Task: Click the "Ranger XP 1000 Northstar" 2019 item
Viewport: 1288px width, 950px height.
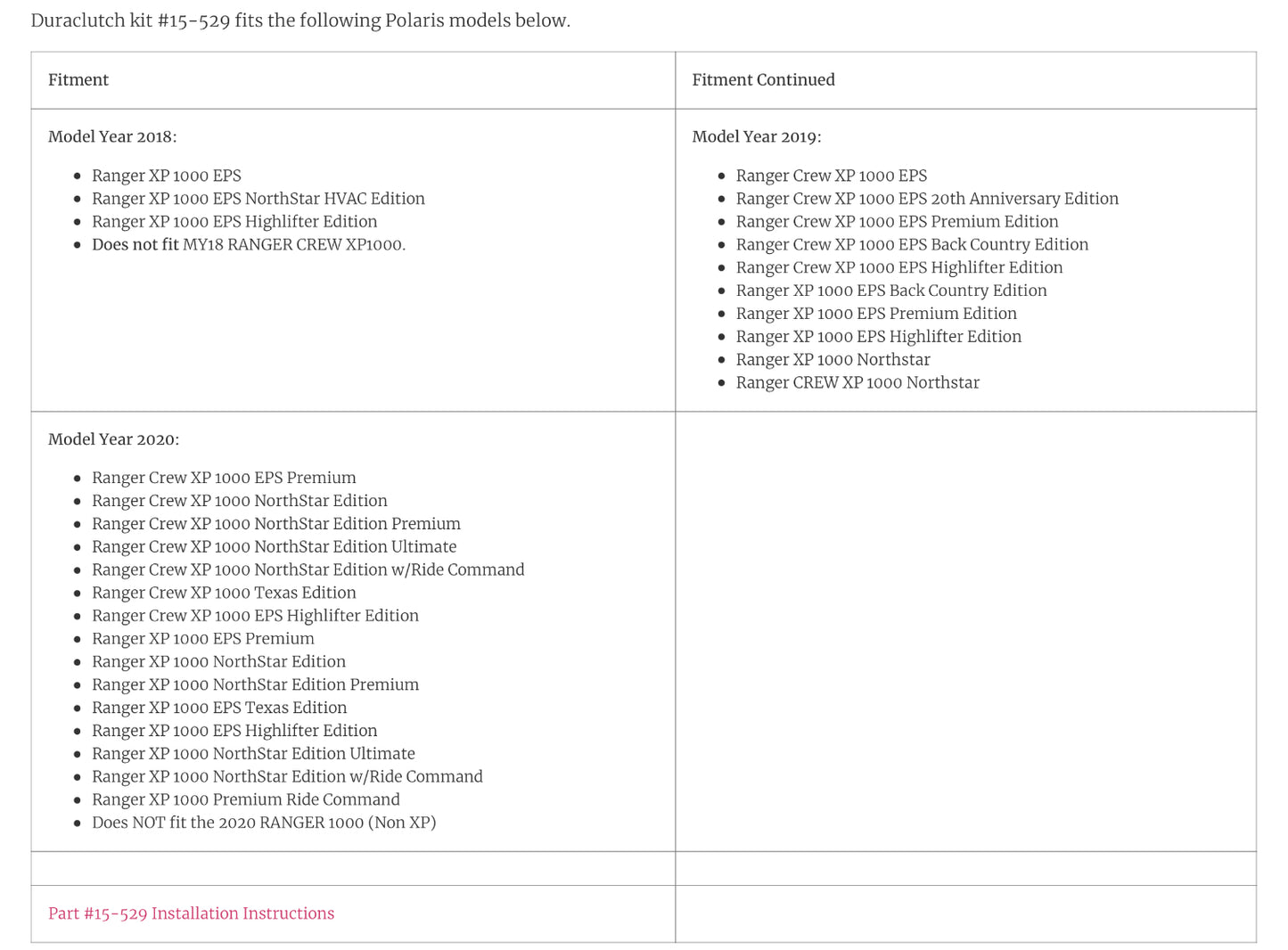Action: click(833, 360)
